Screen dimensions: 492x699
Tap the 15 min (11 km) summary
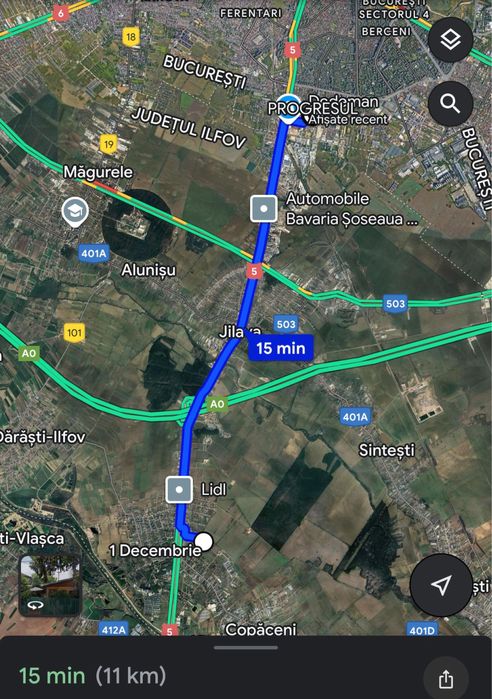coord(93,676)
